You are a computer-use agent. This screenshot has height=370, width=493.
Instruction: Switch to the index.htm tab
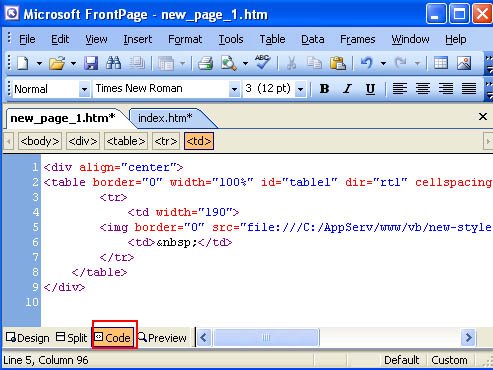click(165, 118)
